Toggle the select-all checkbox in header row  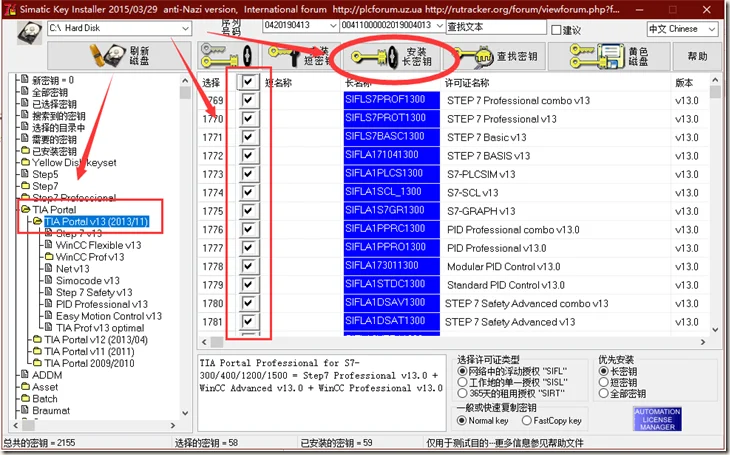pos(248,82)
